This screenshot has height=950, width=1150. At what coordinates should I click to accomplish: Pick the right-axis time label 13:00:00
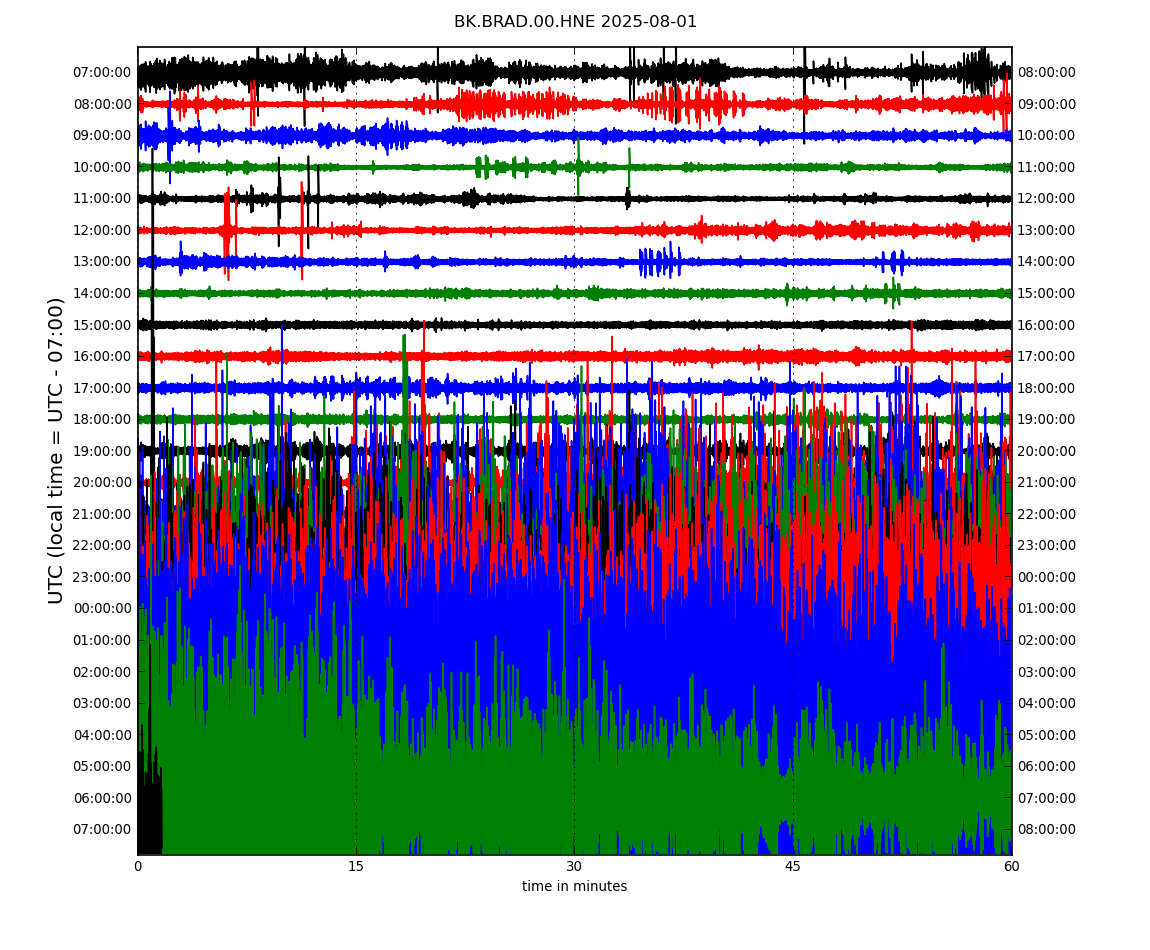click(x=1047, y=230)
